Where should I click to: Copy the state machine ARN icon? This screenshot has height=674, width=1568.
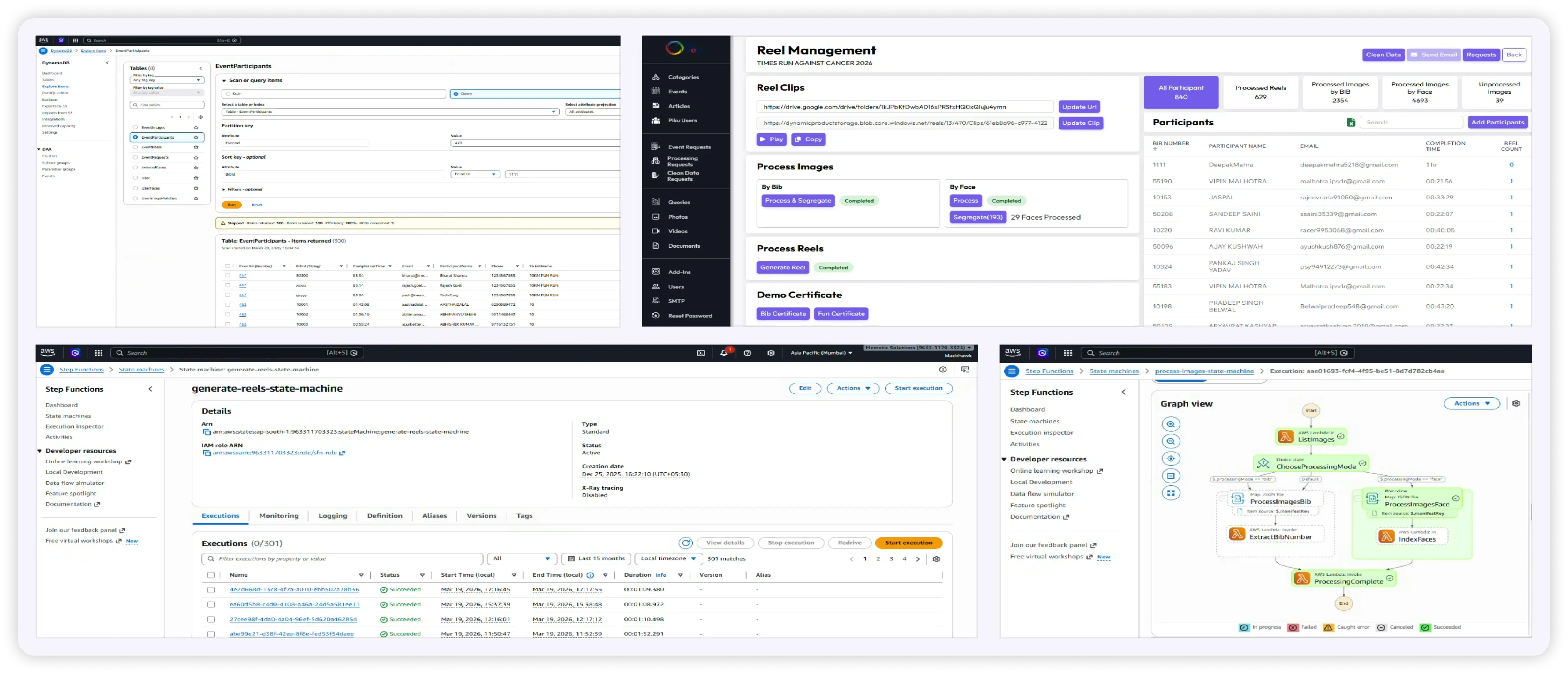click(x=206, y=432)
